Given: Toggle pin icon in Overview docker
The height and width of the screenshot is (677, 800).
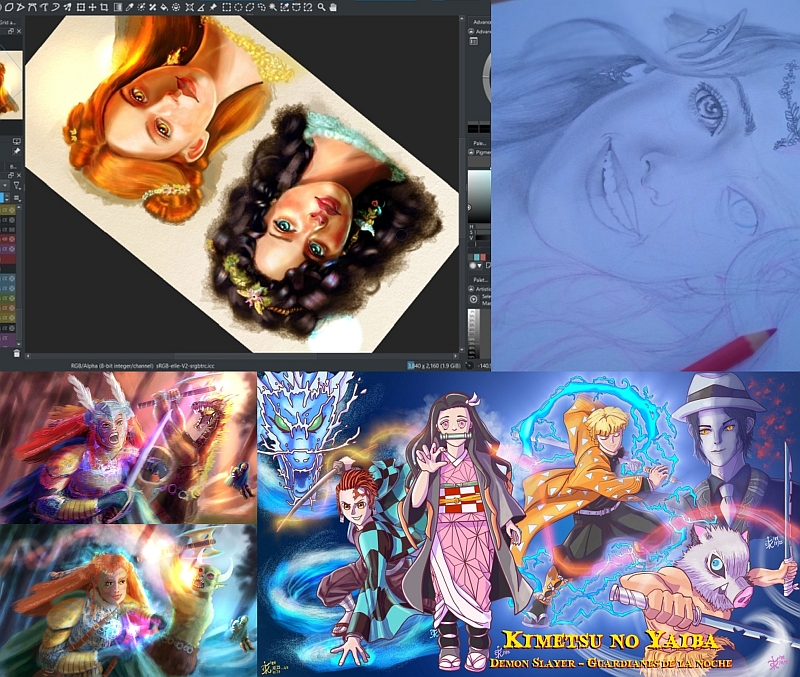Looking at the screenshot, I should pos(17,152).
